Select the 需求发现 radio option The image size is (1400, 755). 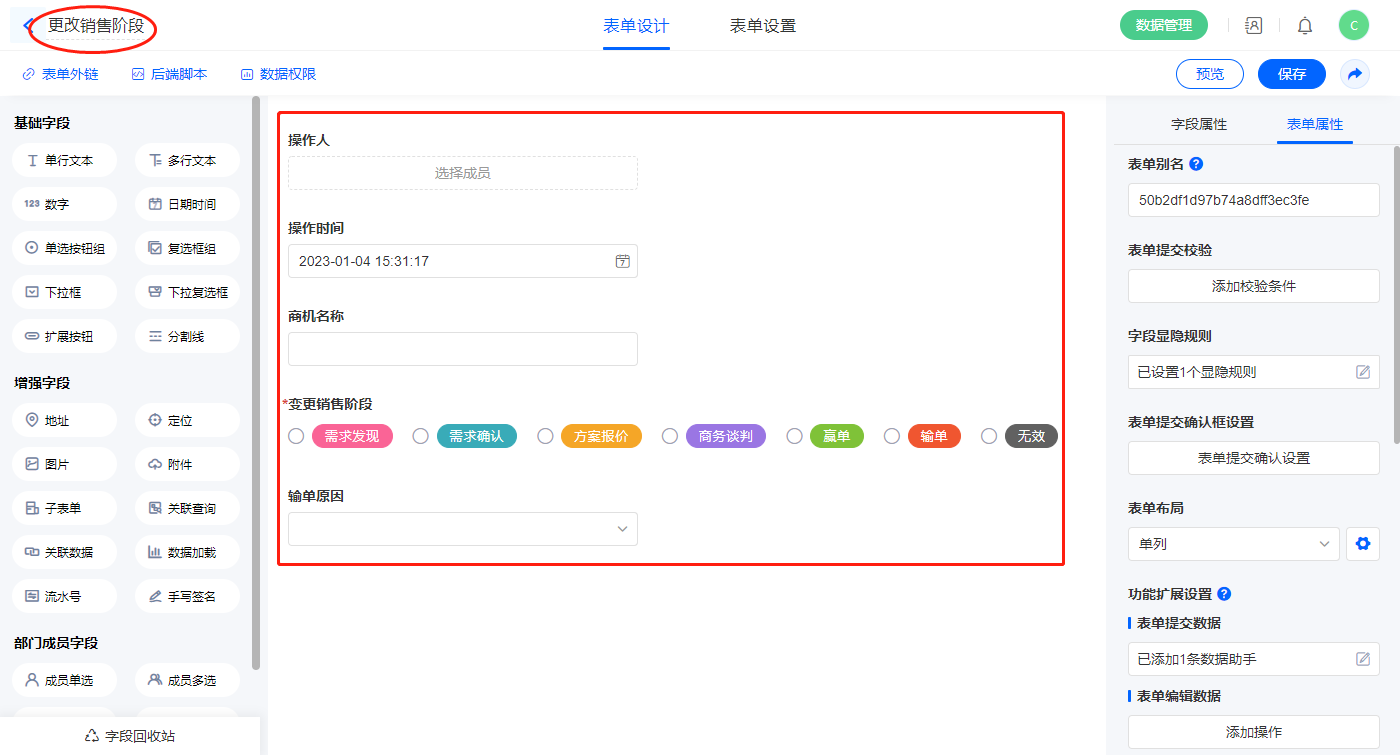(x=296, y=436)
